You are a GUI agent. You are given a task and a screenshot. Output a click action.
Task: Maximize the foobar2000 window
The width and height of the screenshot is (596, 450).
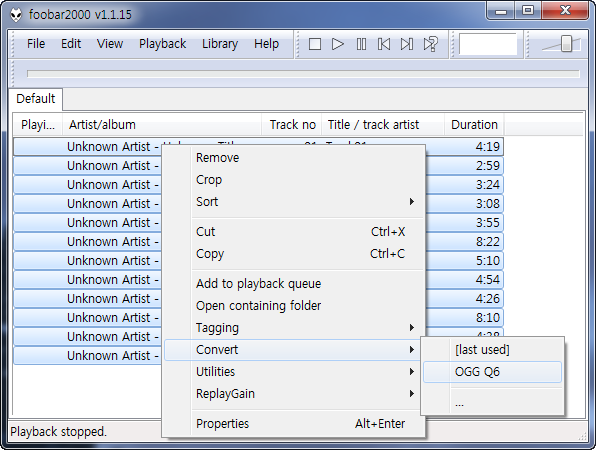coord(528,11)
